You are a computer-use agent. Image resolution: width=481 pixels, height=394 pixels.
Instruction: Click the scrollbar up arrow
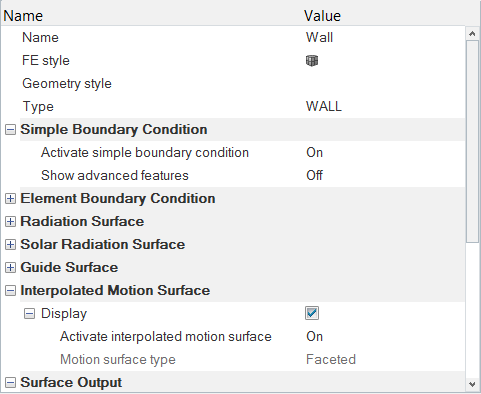point(472,34)
